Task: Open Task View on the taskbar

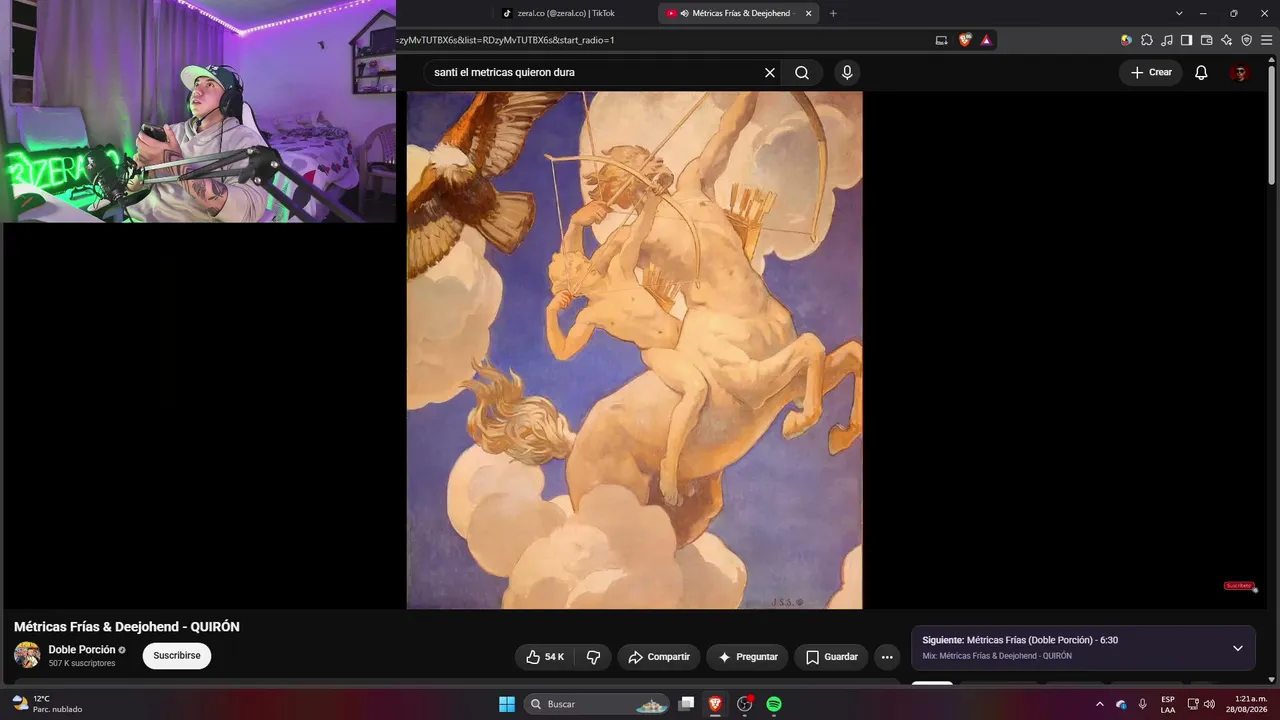Action: coord(686,704)
